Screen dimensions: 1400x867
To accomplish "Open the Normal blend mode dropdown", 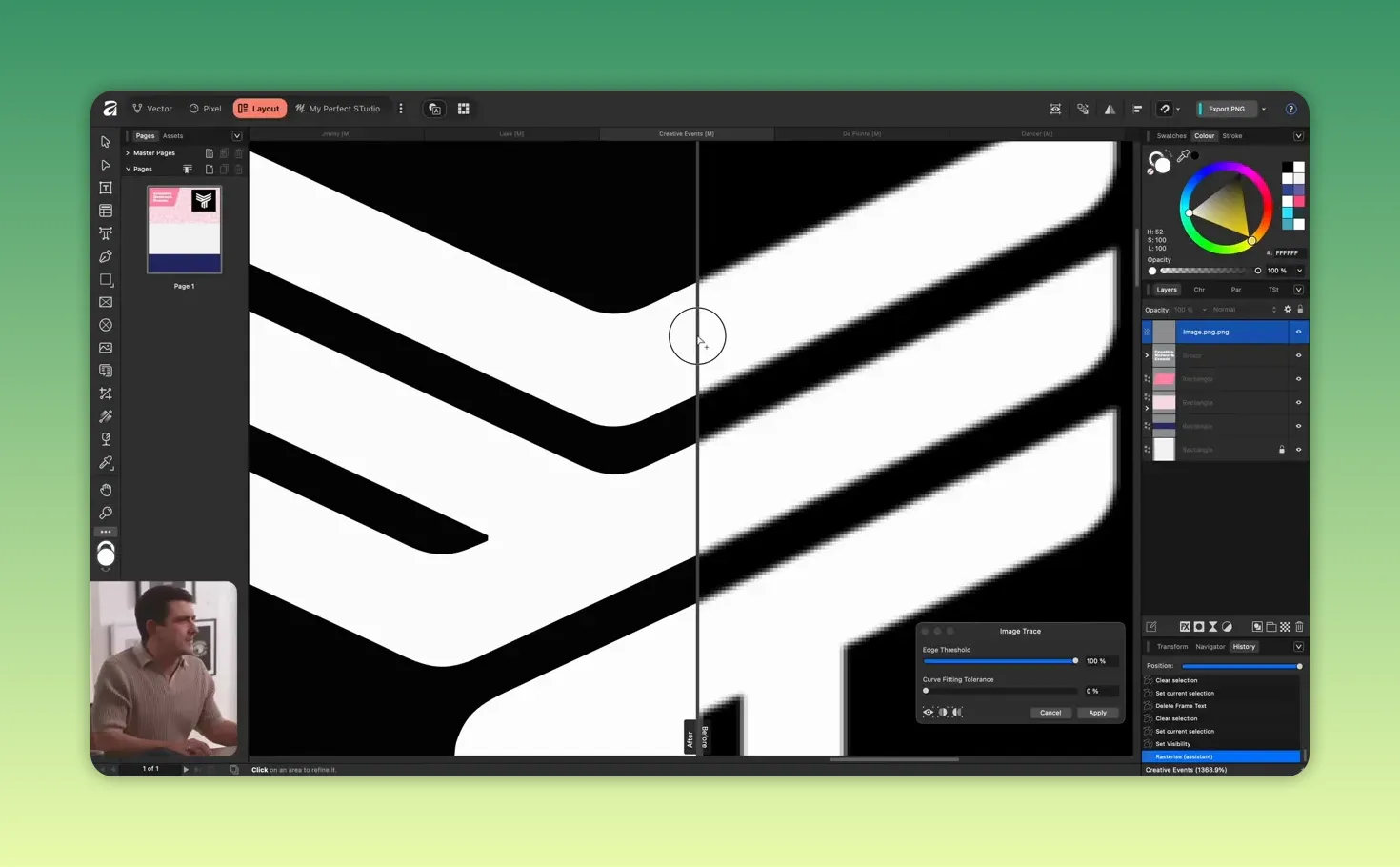I will (1244, 310).
